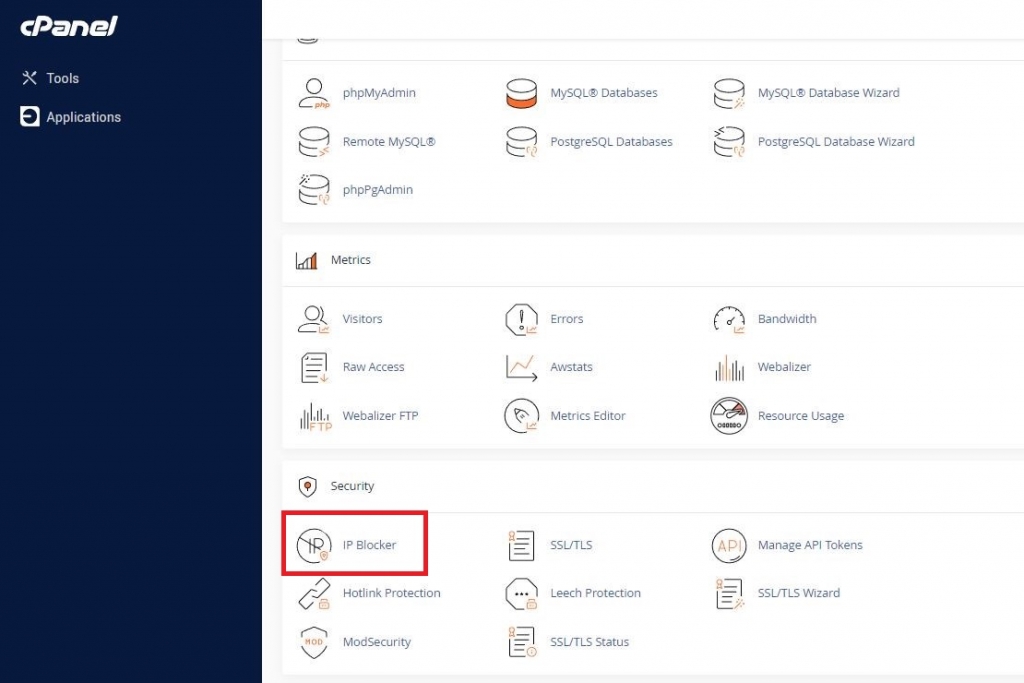Open the MySQL Database Wizard icon
Image resolution: width=1024 pixels, height=683 pixels.
pyautogui.click(x=729, y=93)
